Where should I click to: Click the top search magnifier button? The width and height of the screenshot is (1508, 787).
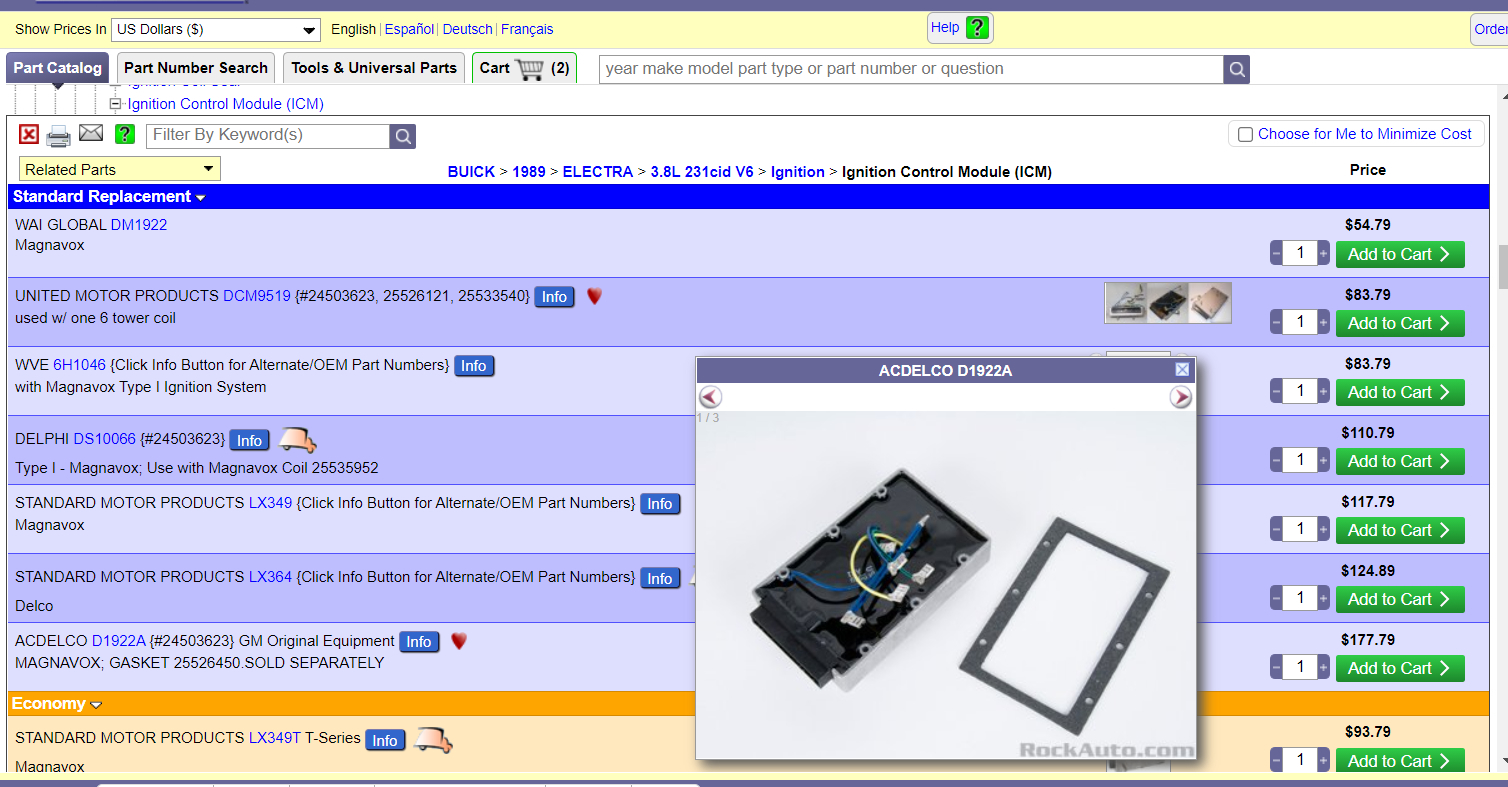[1237, 69]
